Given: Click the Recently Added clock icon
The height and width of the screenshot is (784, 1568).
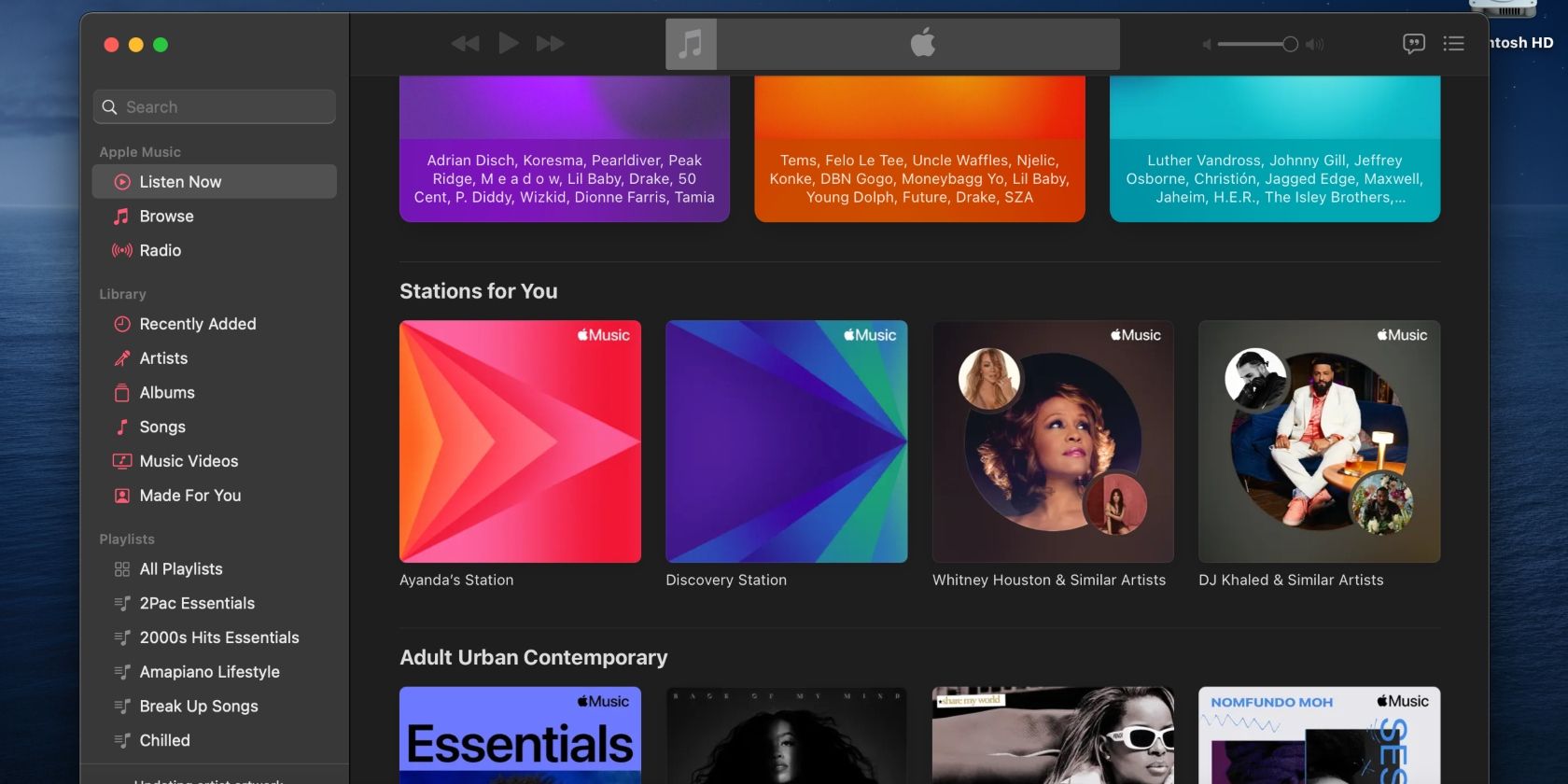Looking at the screenshot, I should [x=122, y=324].
